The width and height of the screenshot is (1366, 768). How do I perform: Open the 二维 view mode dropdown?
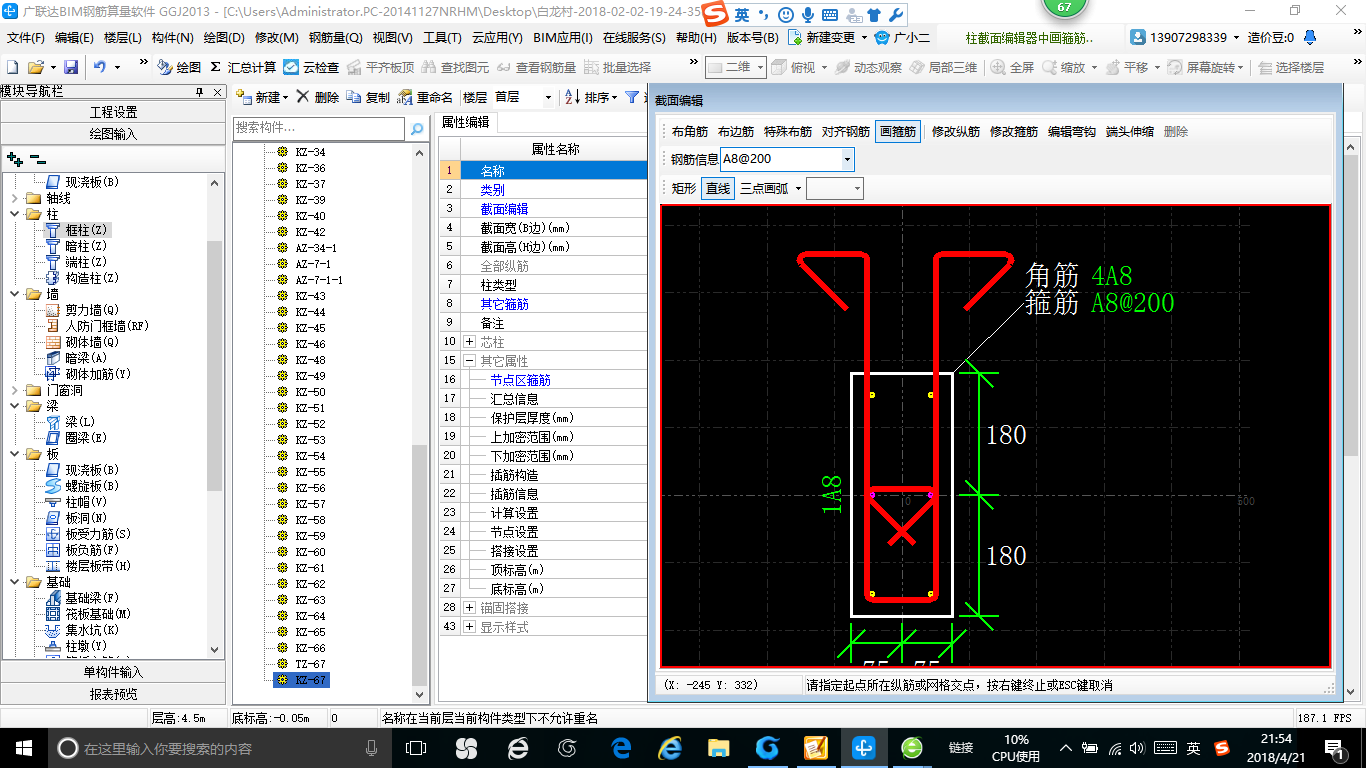pos(761,67)
